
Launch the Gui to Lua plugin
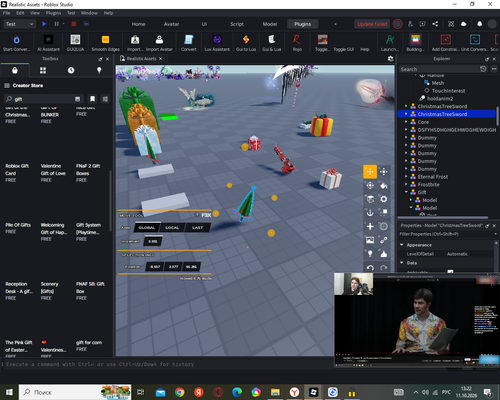(246, 43)
